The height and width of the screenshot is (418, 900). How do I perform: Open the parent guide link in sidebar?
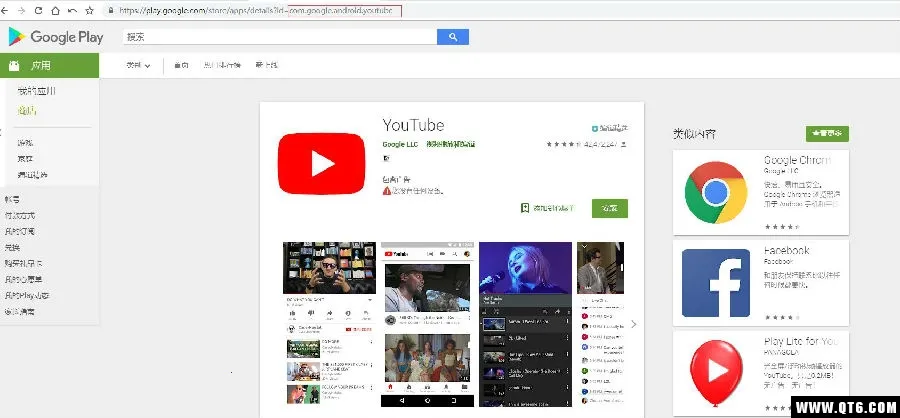20,312
